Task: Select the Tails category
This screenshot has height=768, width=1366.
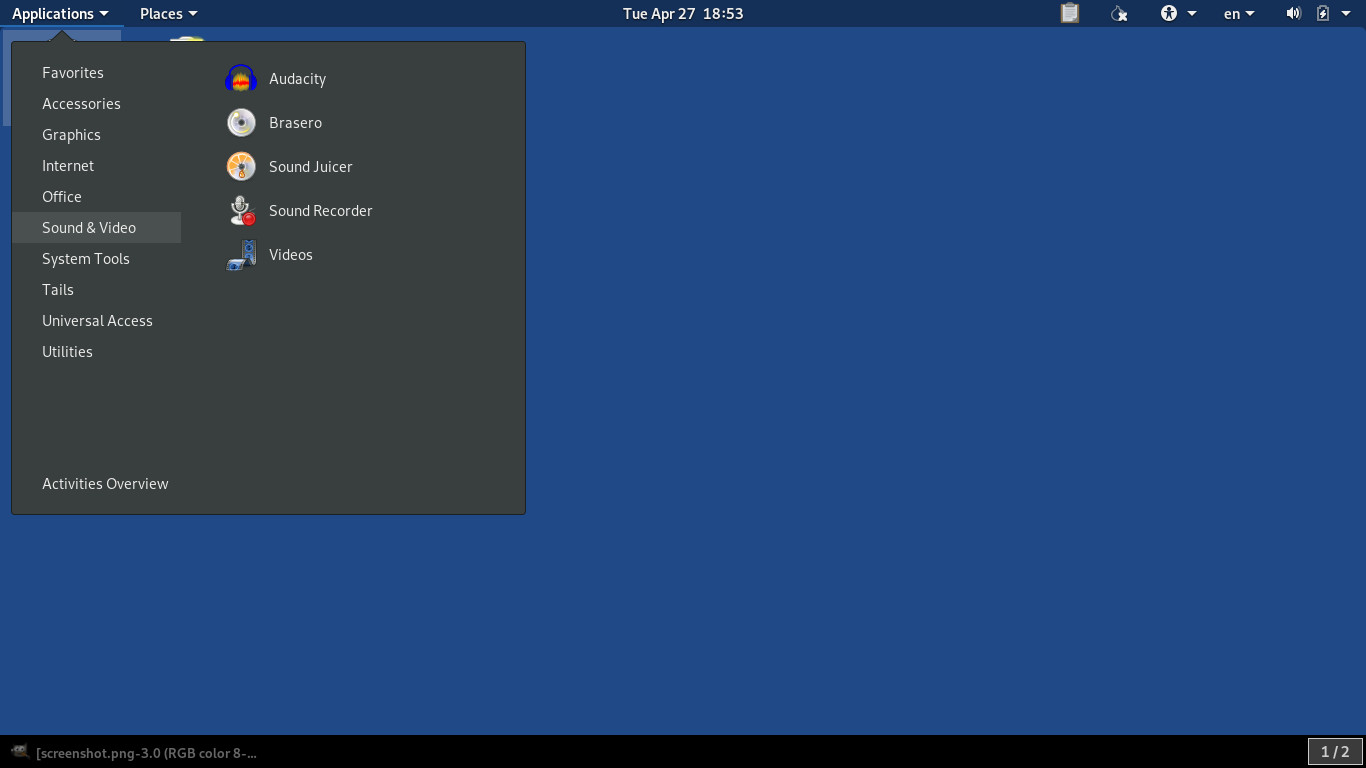Action: coord(97,290)
